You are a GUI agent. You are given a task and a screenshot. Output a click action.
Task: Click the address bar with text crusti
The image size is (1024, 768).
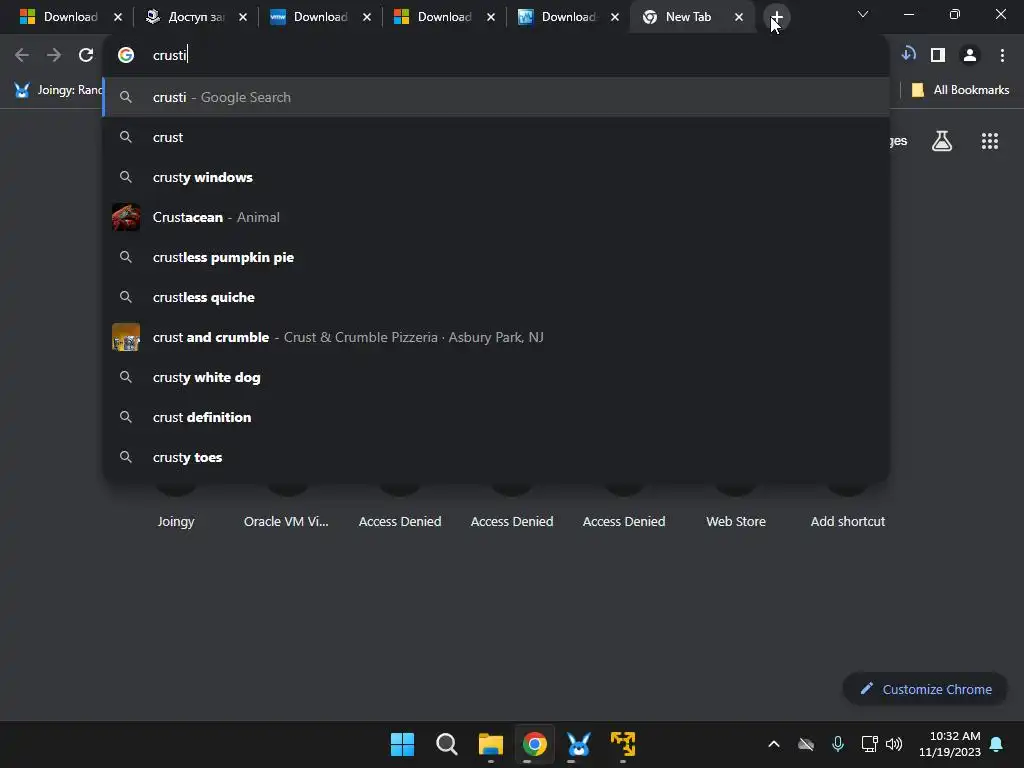click(x=496, y=55)
